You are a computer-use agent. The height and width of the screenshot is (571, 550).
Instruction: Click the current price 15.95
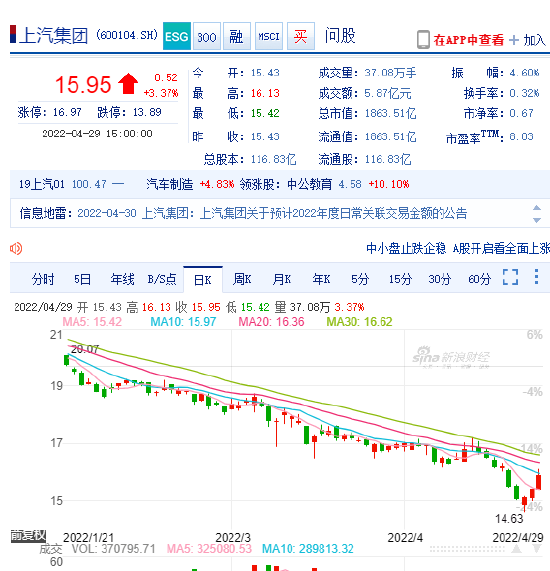(x=83, y=85)
